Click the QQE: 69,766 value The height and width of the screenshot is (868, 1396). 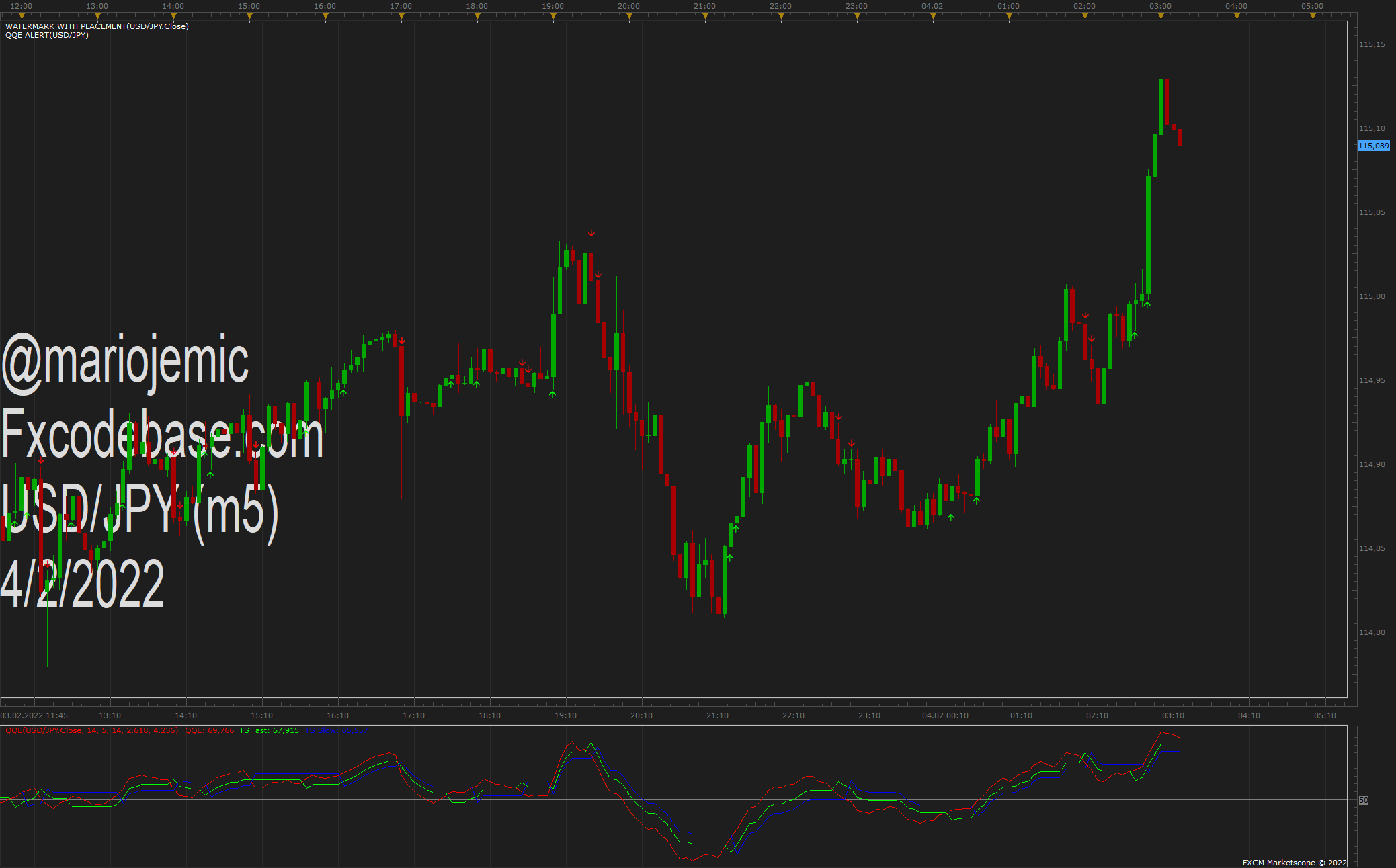tap(210, 730)
